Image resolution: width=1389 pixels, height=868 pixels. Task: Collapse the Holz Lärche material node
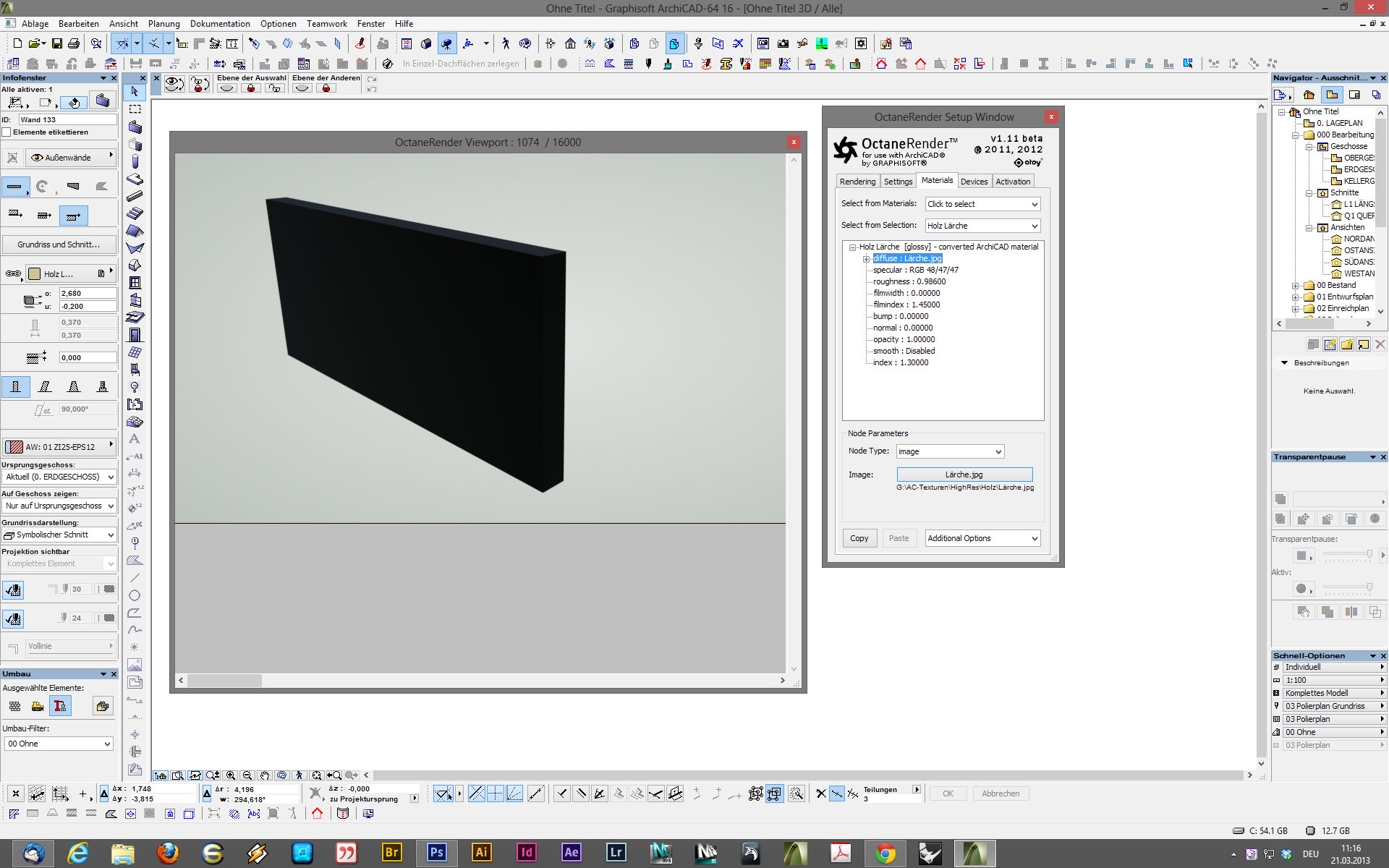point(852,247)
